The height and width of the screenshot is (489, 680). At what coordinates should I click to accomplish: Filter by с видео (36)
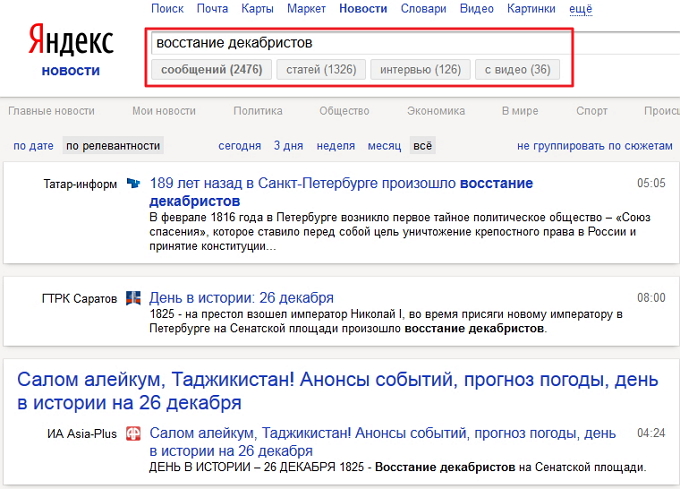pos(517,70)
